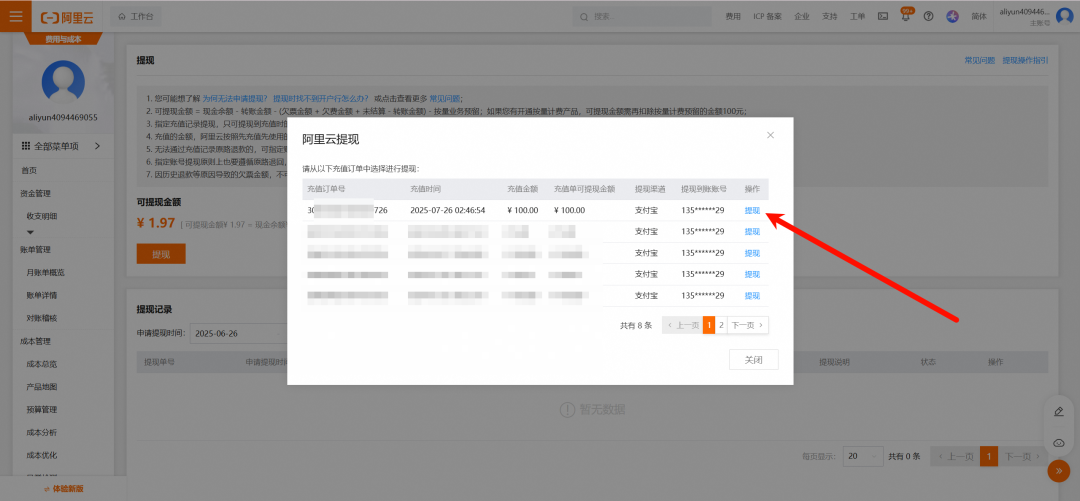
Task: Open 预算管理 in the sidebar
Action: [42, 409]
